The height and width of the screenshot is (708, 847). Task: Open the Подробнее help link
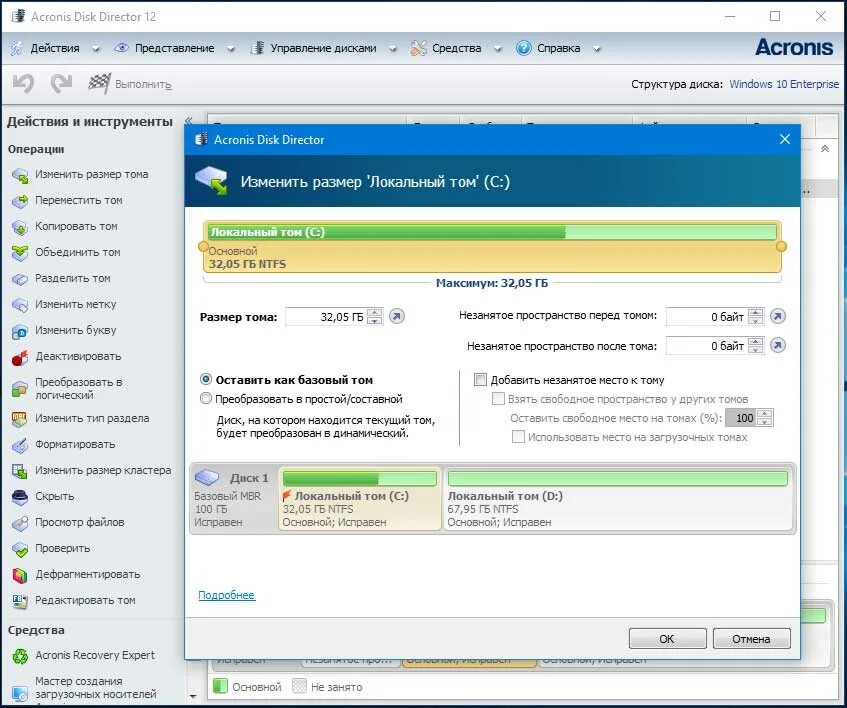(226, 595)
